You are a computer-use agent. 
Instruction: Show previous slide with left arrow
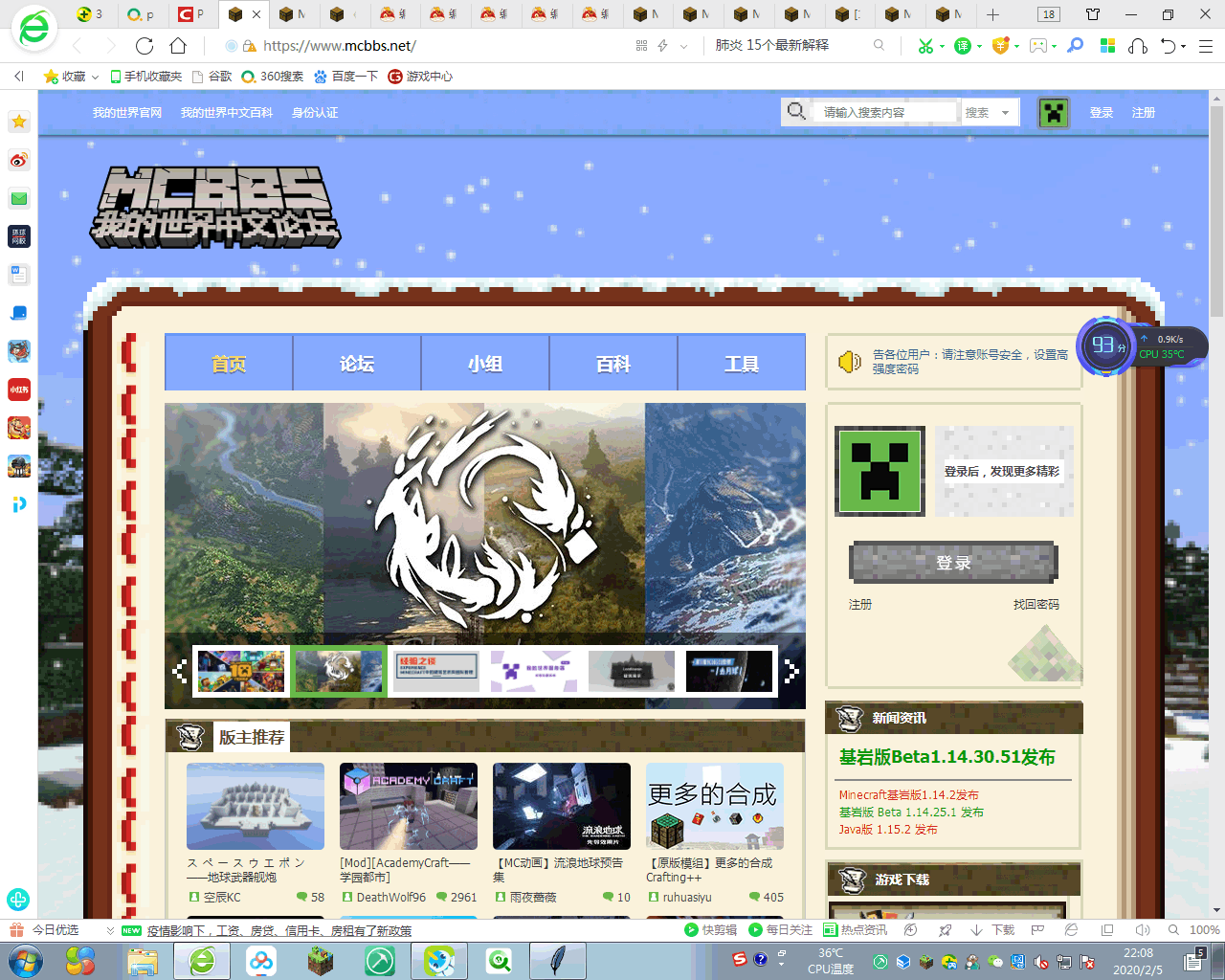[179, 671]
